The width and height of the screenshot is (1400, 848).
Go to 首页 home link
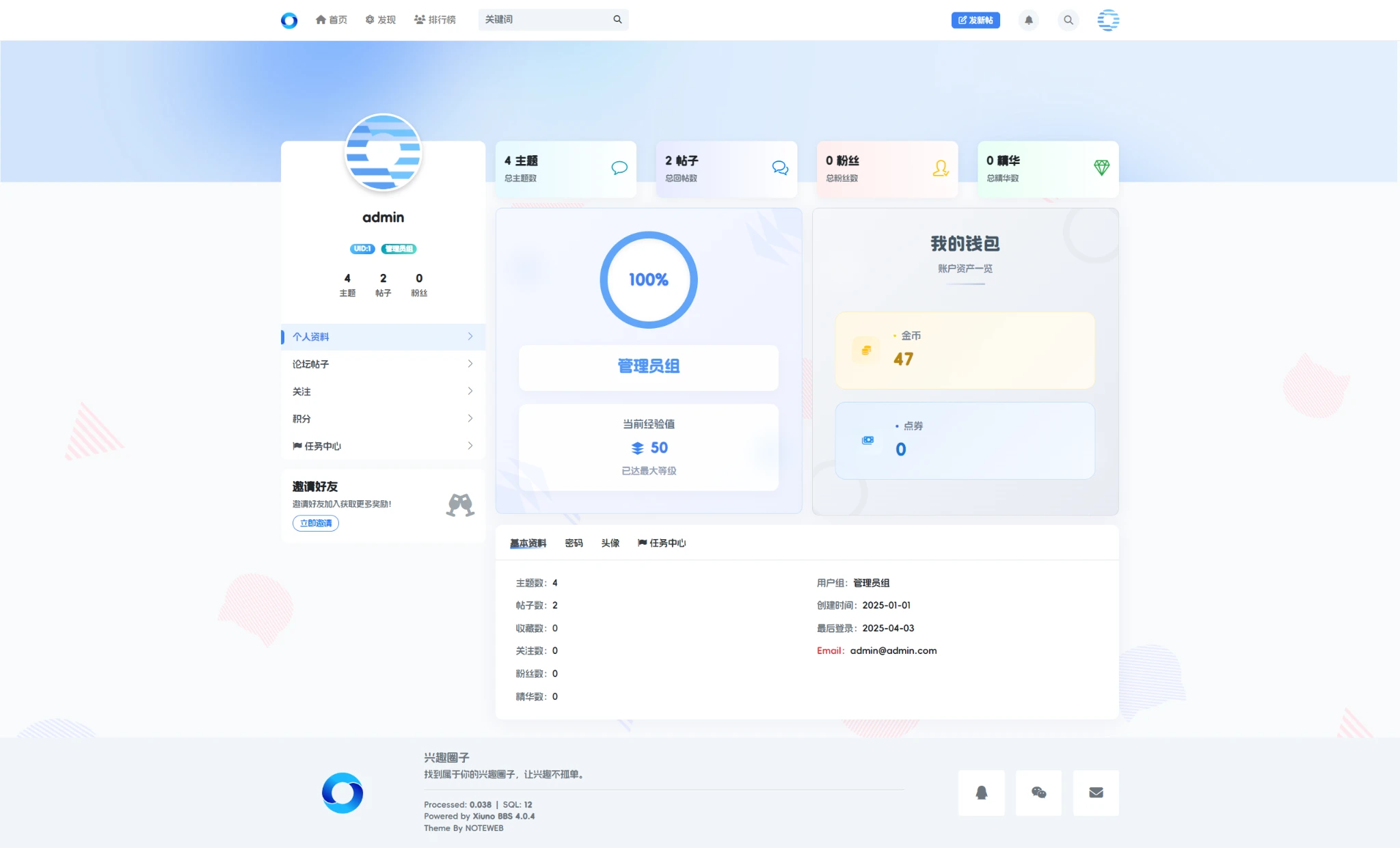coord(332,20)
